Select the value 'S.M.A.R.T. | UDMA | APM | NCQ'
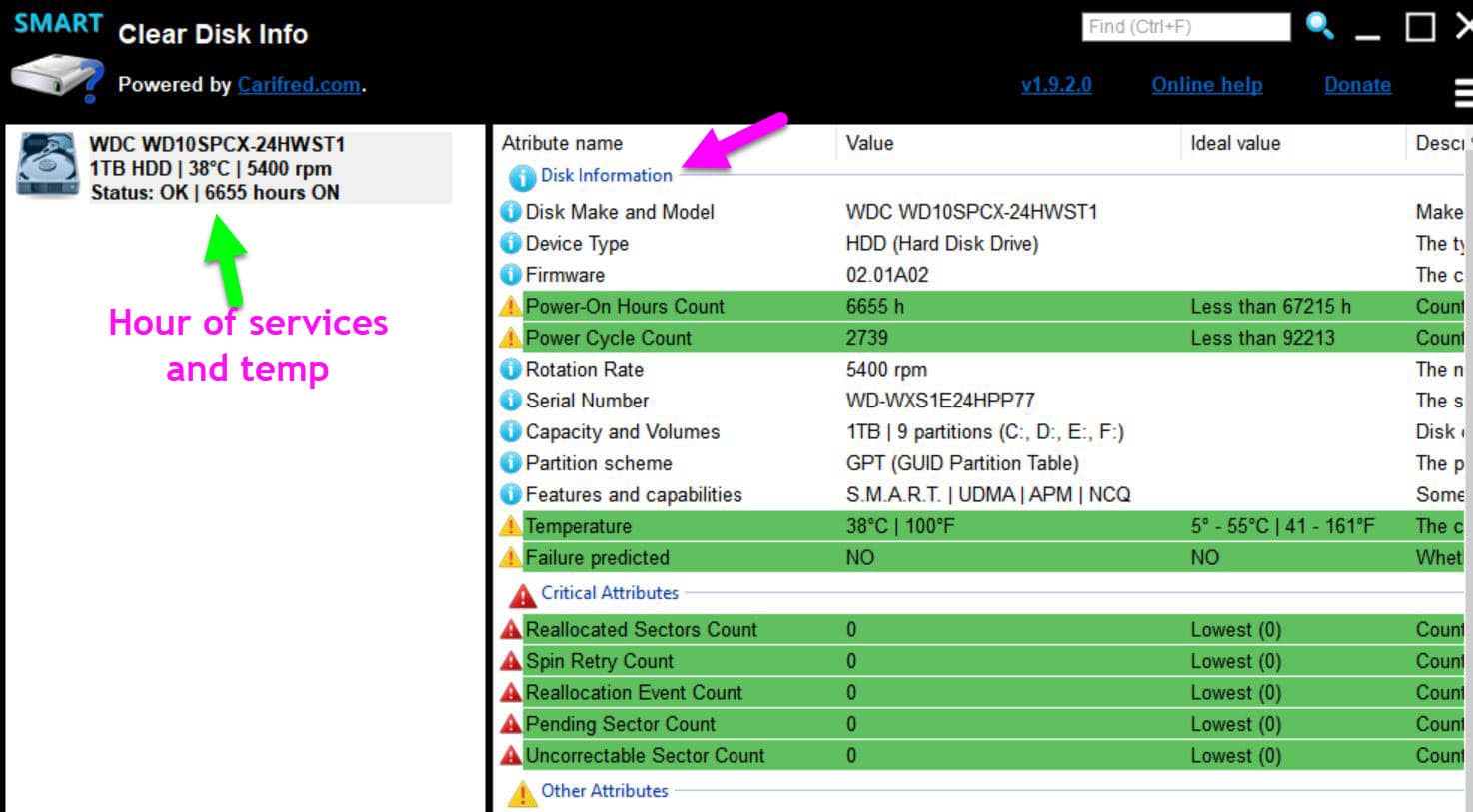1473x812 pixels. pyautogui.click(x=988, y=494)
